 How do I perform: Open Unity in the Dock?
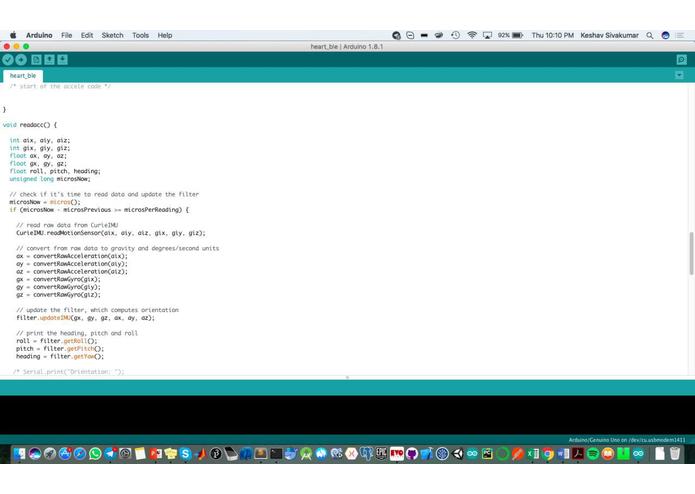pos(457,454)
